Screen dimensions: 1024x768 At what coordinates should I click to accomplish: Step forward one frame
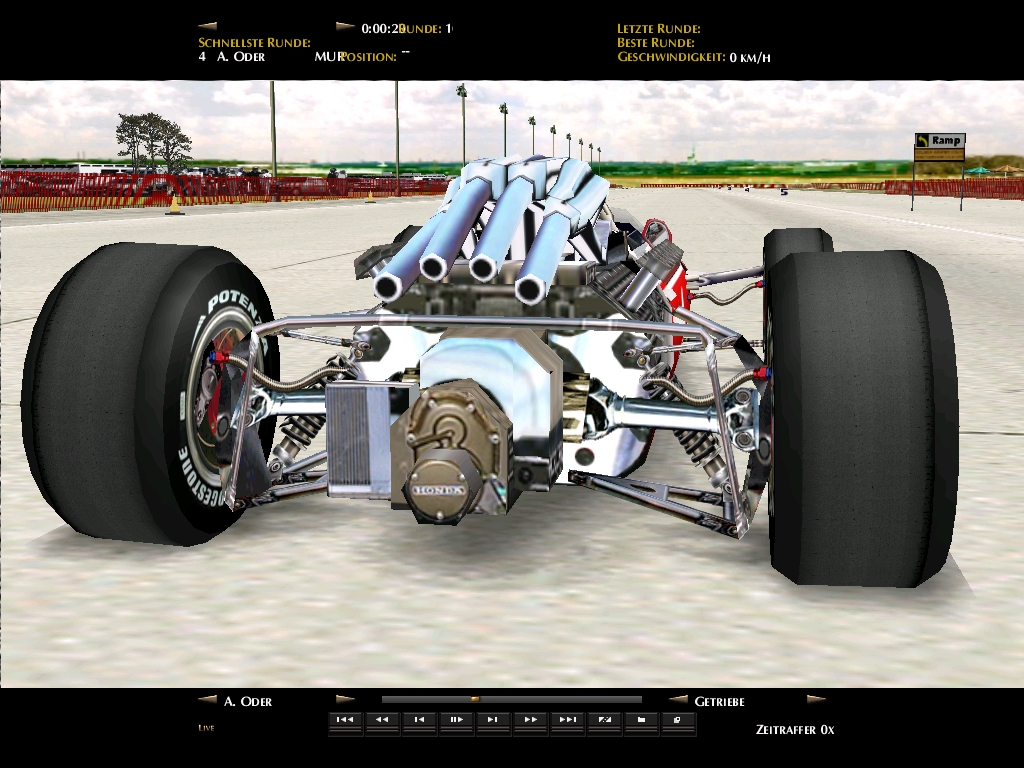(x=493, y=719)
